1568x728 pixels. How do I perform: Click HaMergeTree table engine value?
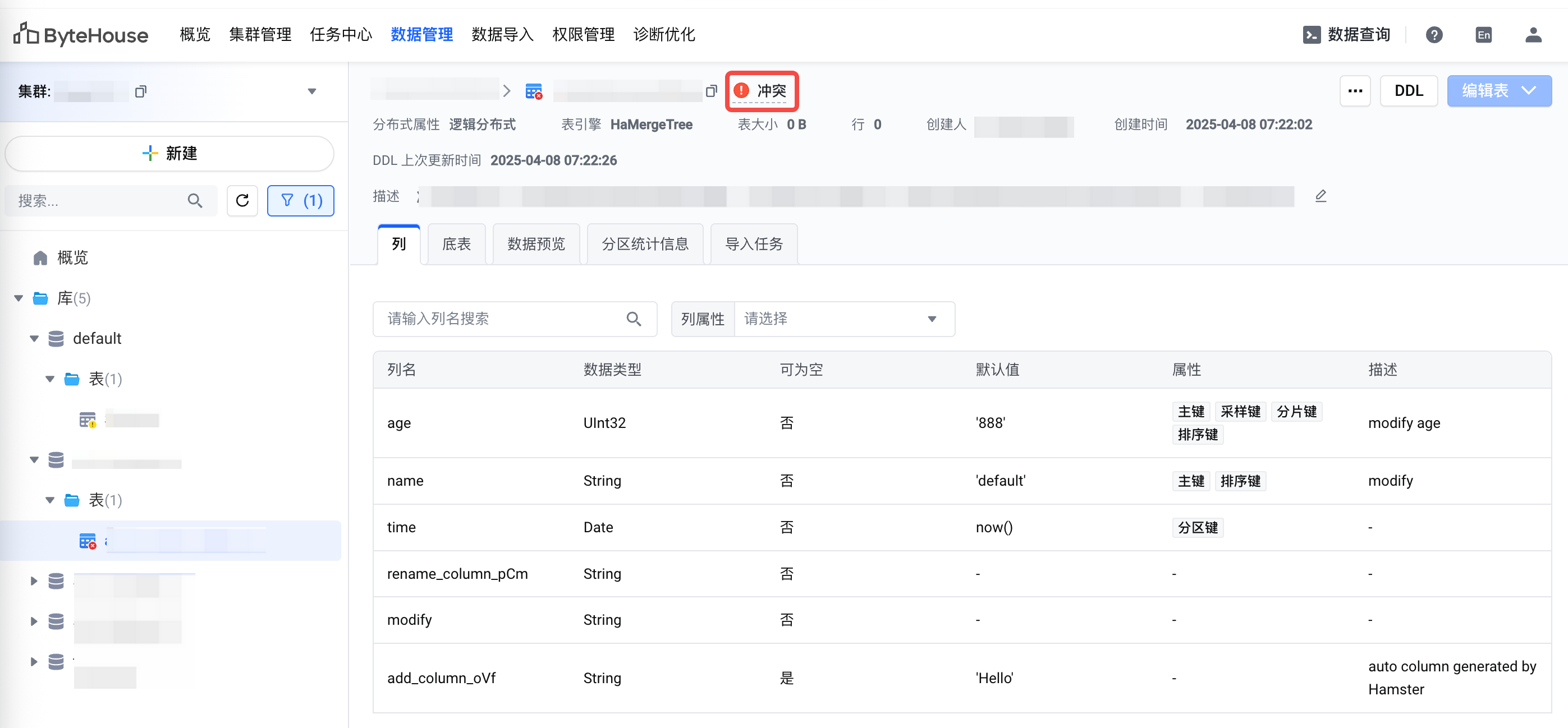coord(652,125)
